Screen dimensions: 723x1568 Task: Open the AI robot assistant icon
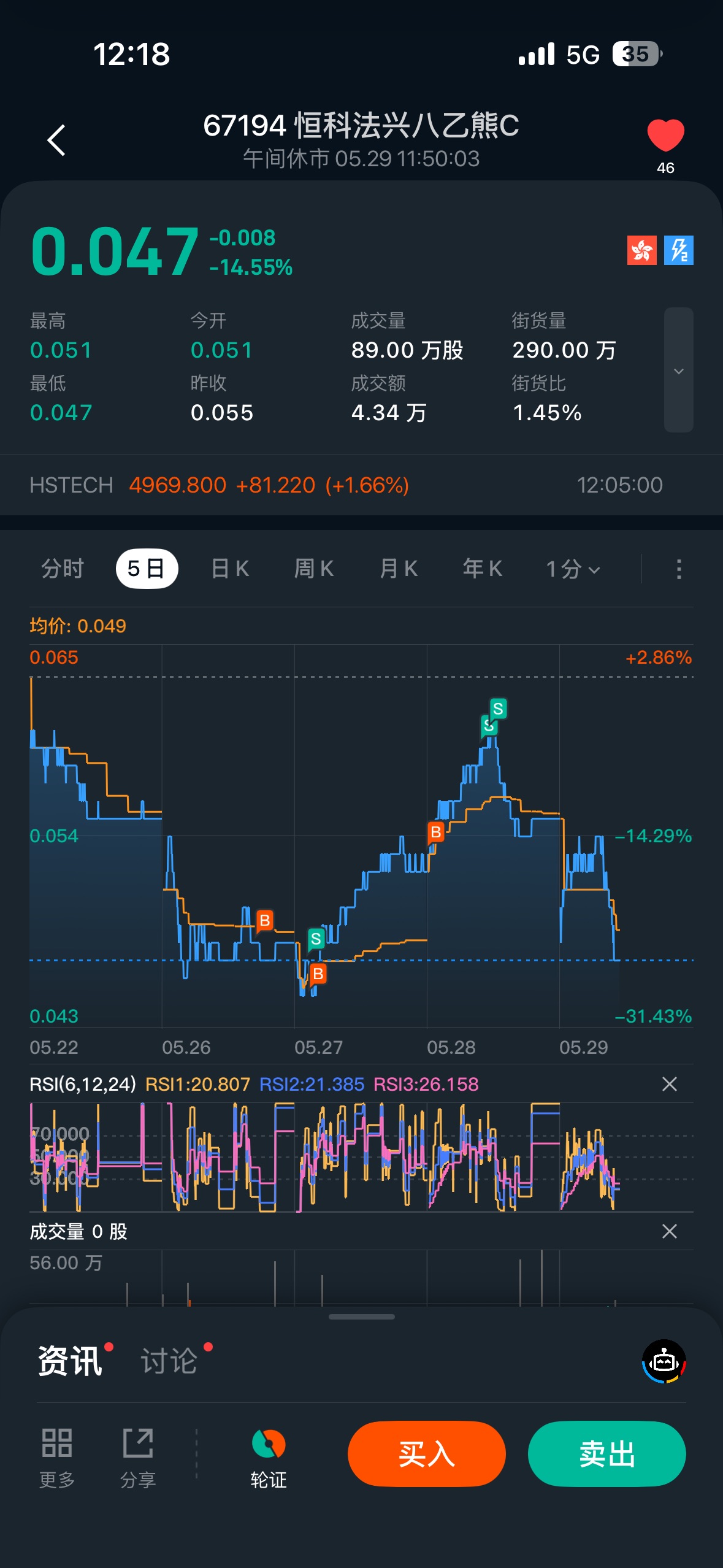click(x=664, y=1362)
